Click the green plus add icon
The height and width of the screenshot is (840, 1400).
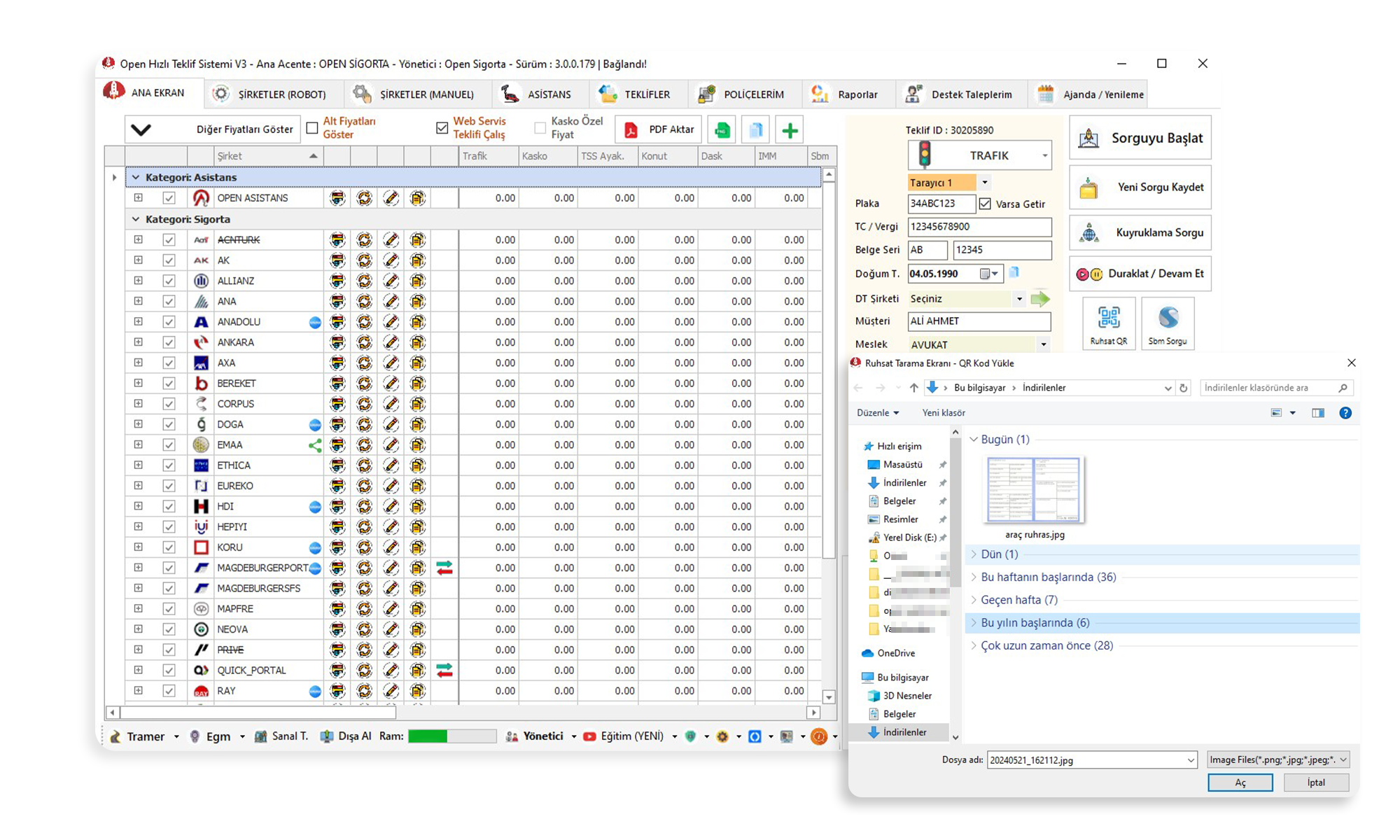click(790, 130)
